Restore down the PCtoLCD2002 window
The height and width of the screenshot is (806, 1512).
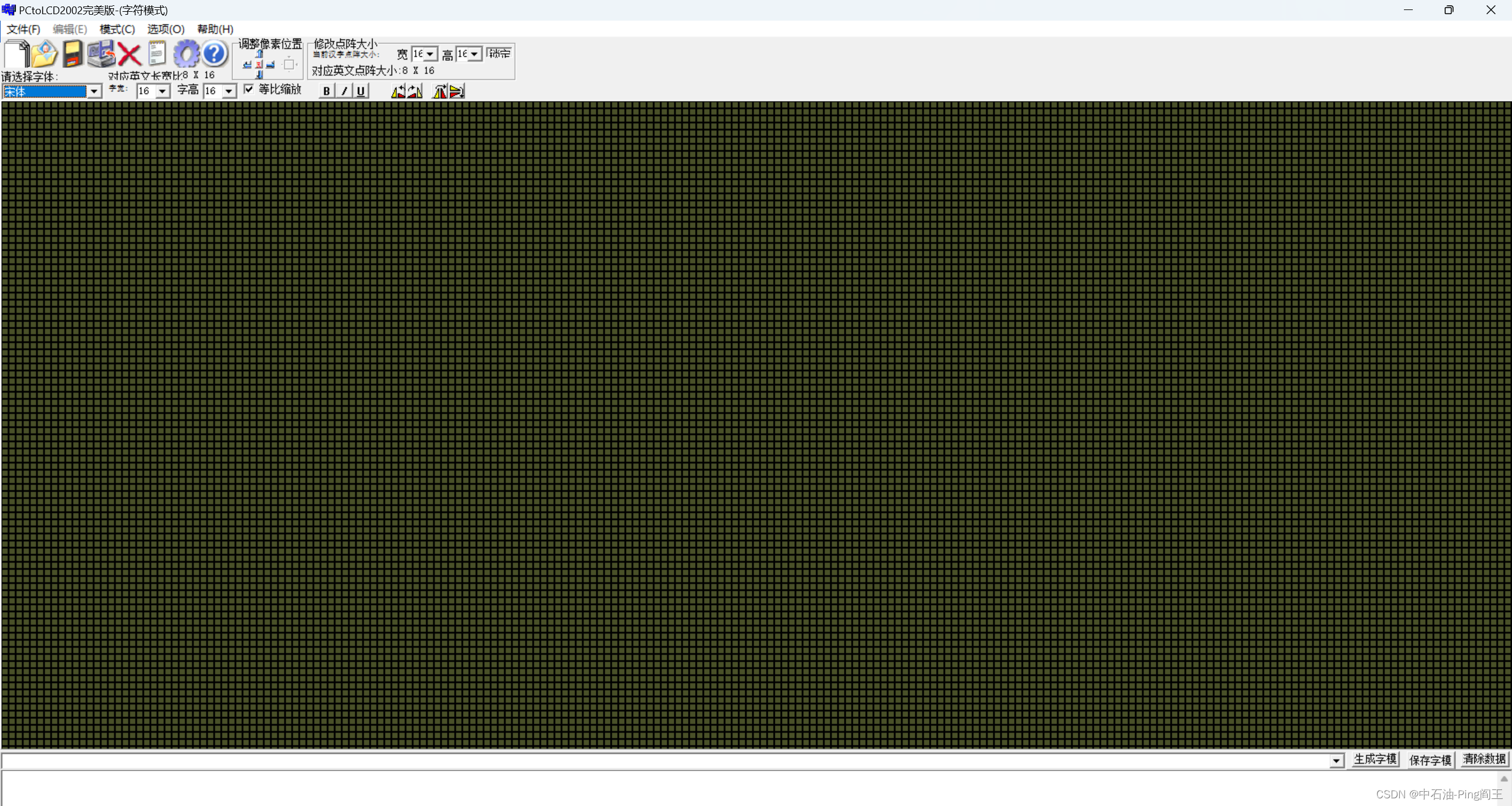[1449, 10]
